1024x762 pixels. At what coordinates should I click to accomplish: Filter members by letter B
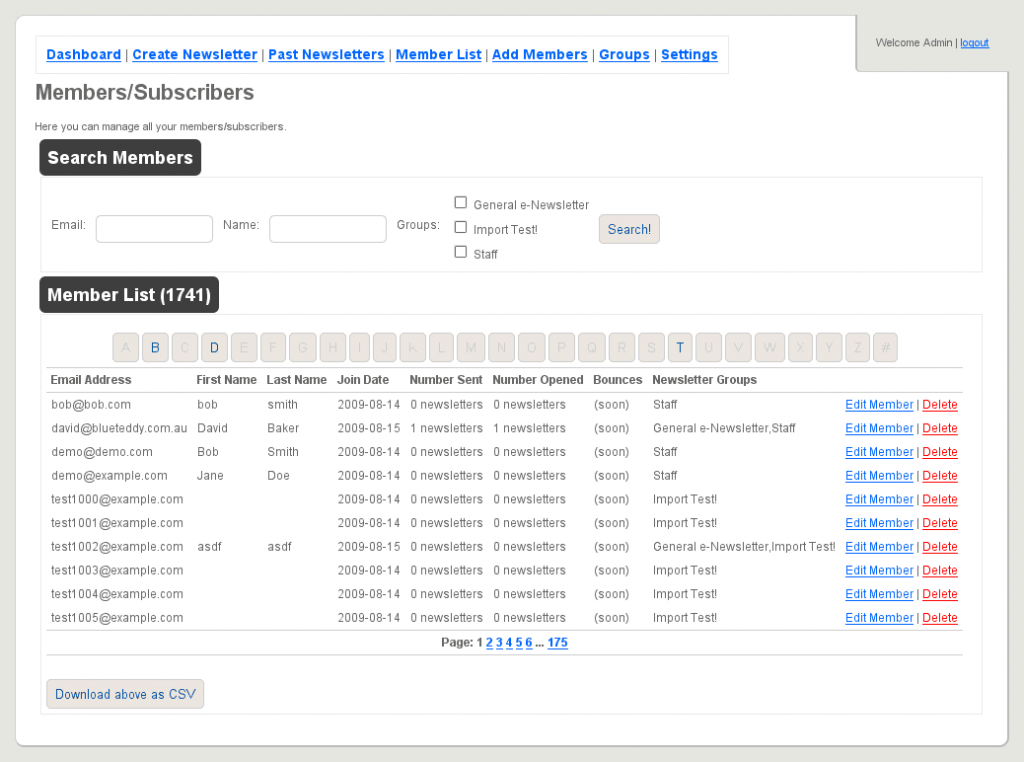[x=155, y=347]
